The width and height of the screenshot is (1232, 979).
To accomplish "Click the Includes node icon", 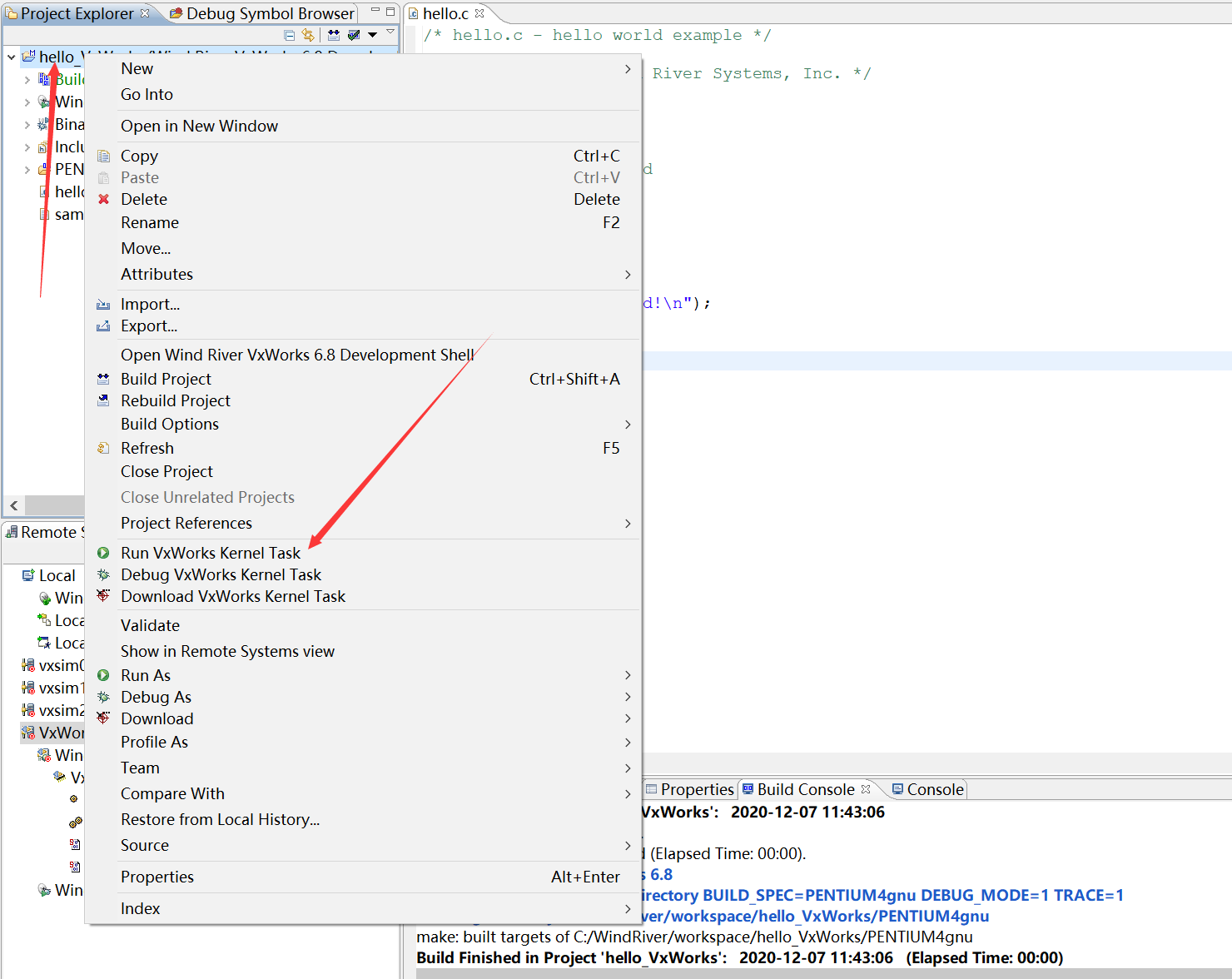I will point(45,147).
